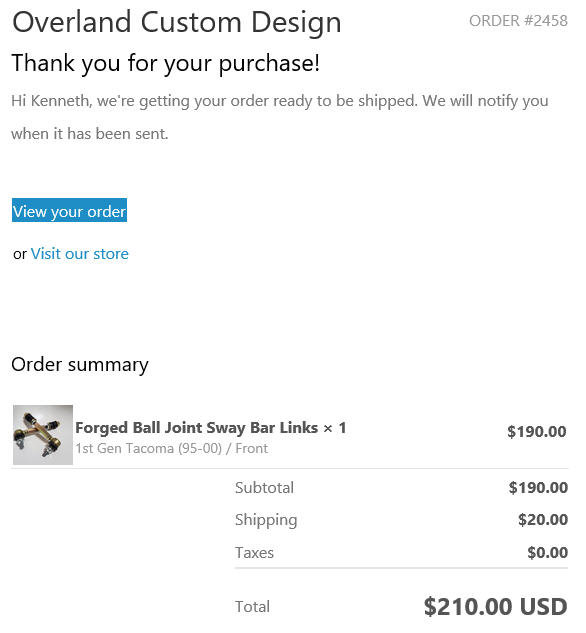Click the $190.00 item price
This screenshot has height=633, width=586.
coord(537,432)
